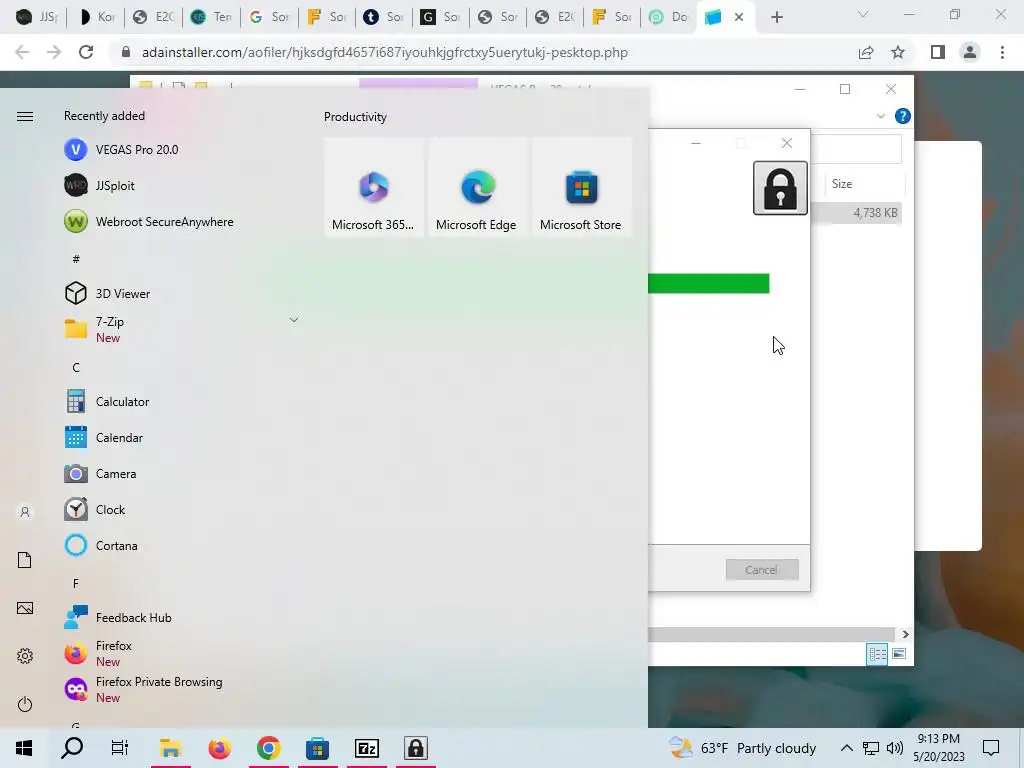This screenshot has height=768, width=1024.
Task: Launch the Camera app
Action: 101,473
